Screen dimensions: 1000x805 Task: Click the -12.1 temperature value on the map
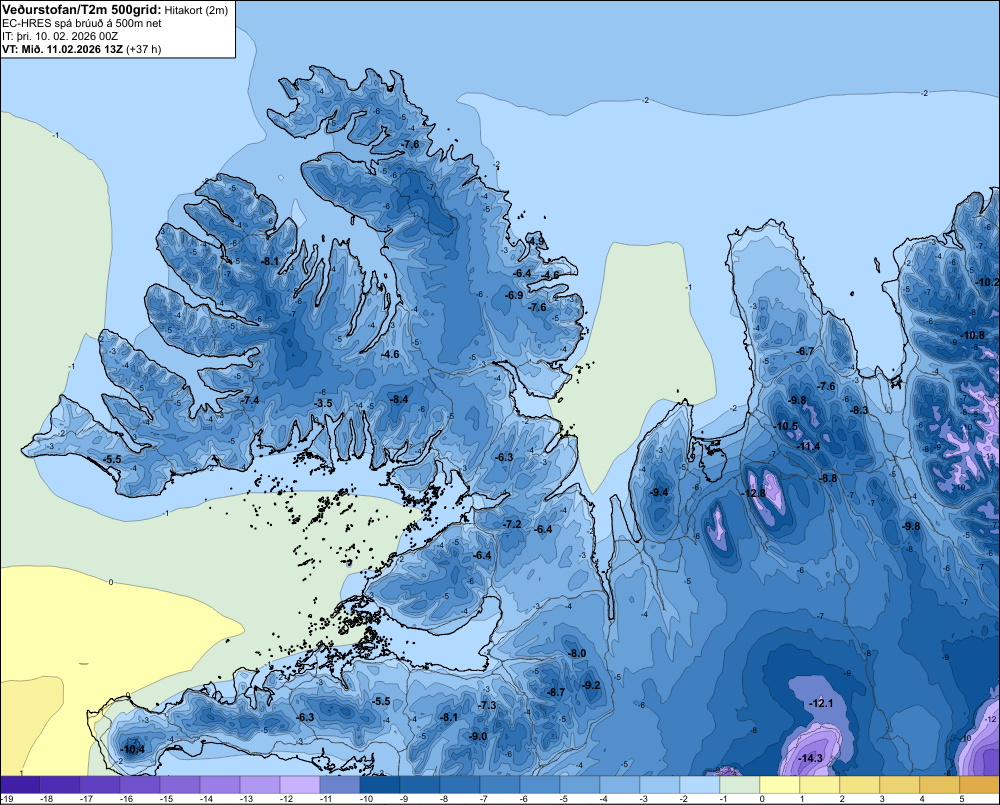(x=821, y=704)
